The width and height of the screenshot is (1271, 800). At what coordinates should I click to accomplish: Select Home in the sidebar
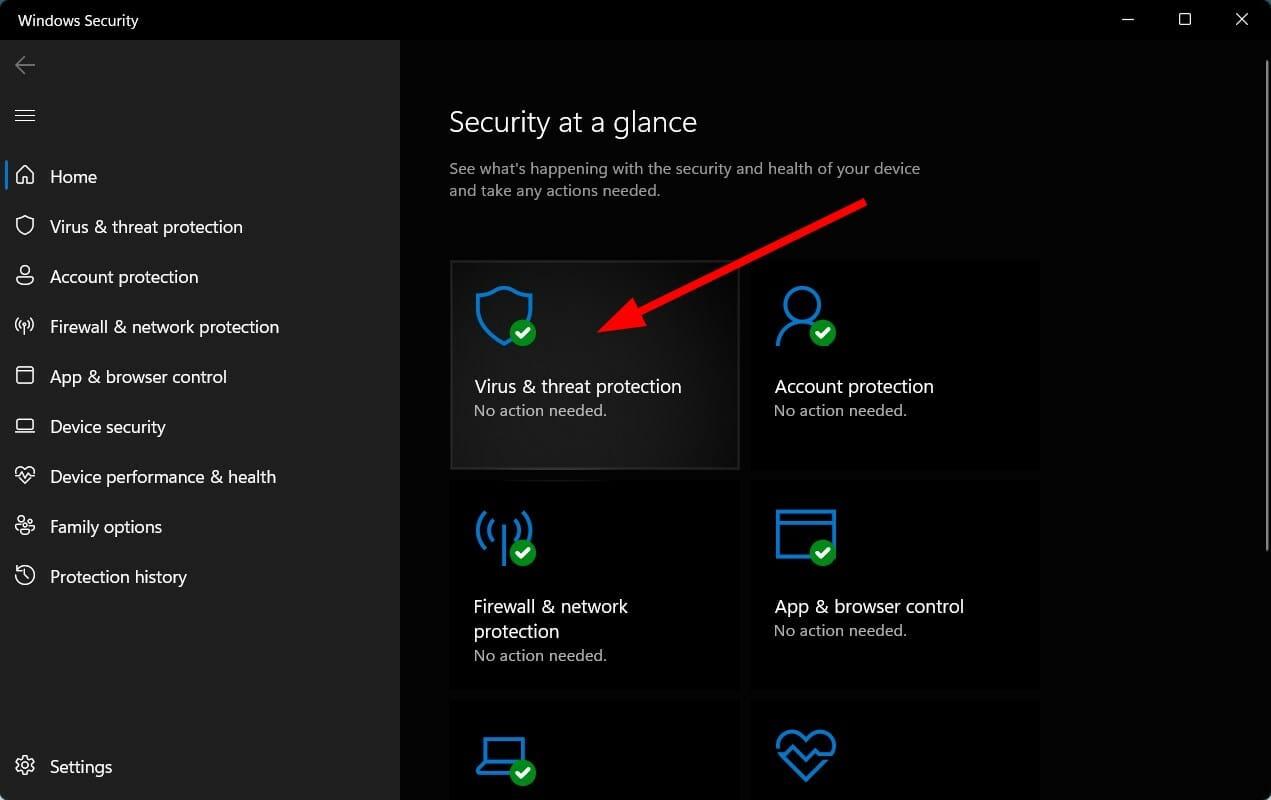73,176
